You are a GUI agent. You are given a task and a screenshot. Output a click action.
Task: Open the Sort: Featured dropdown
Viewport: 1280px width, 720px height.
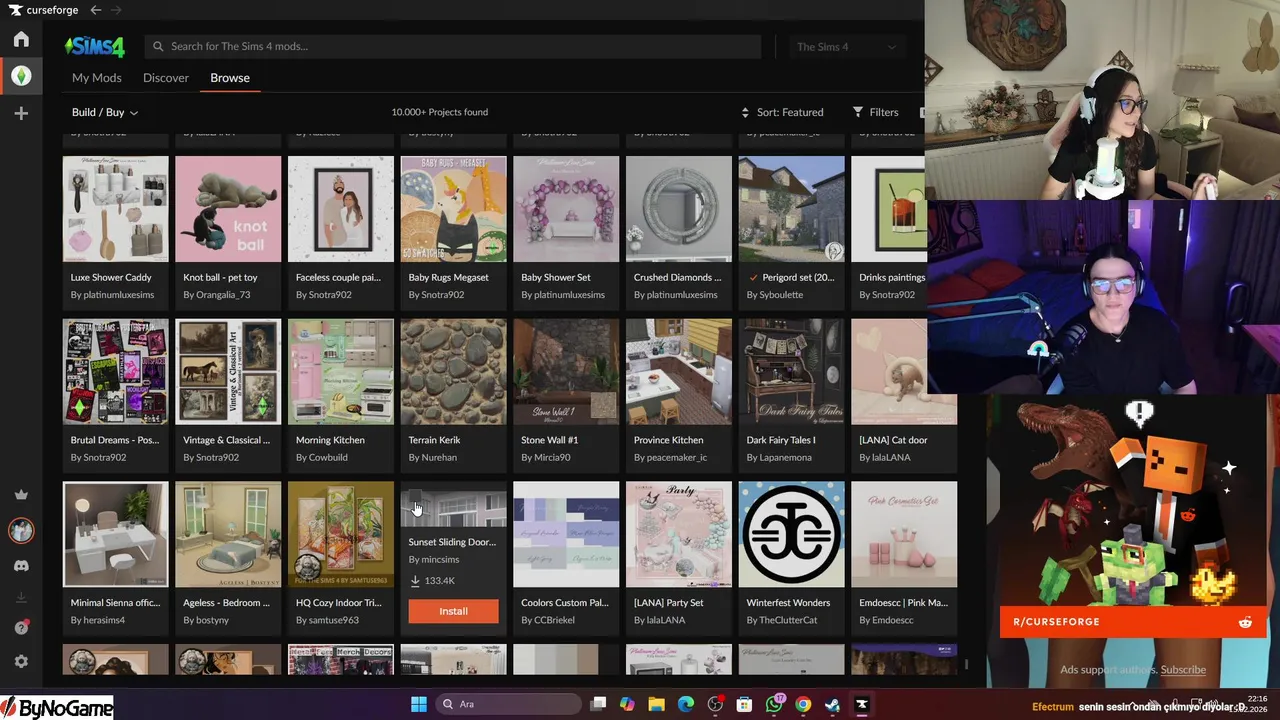click(782, 112)
